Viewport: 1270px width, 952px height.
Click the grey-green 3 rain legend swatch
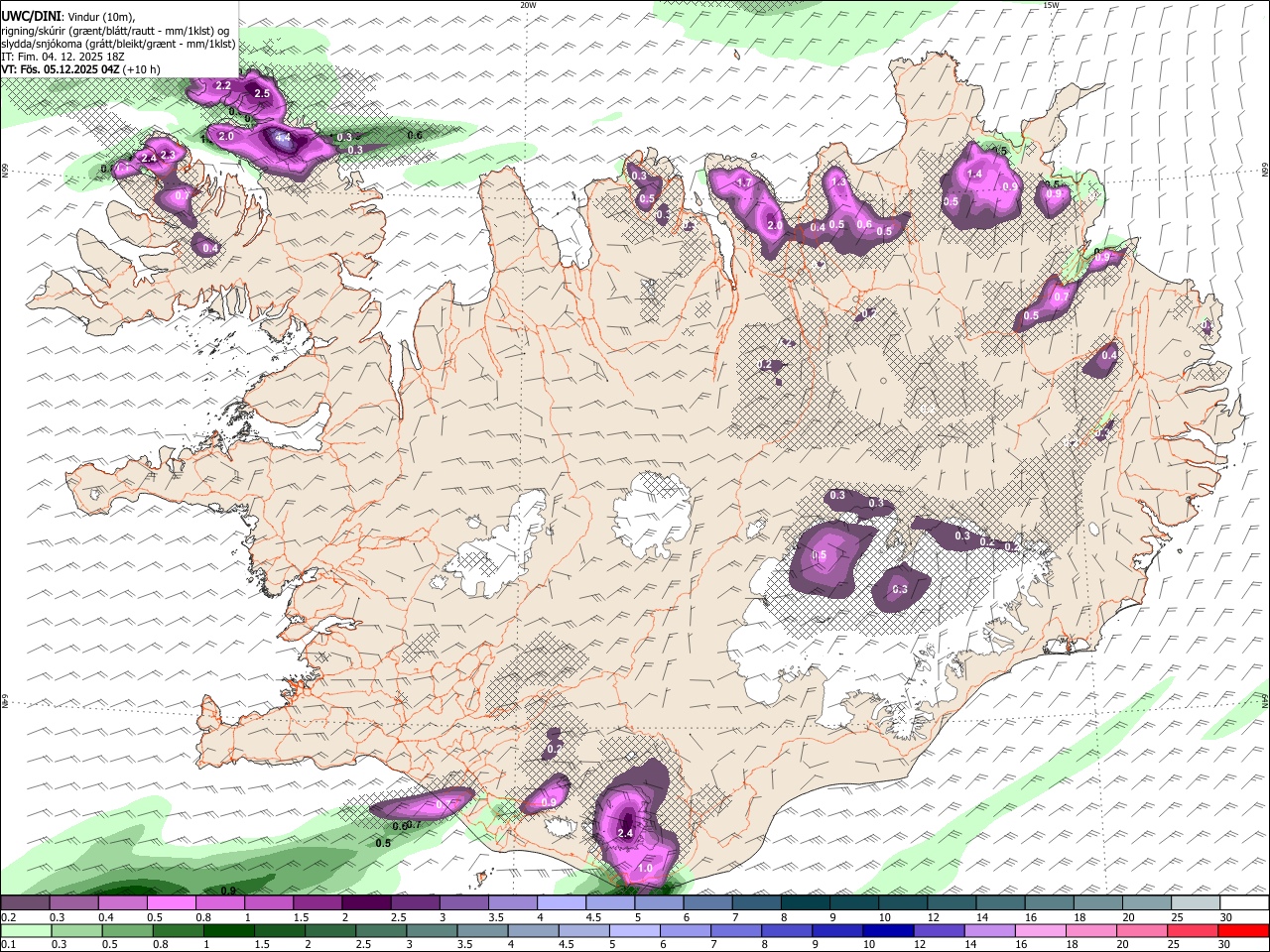[x=433, y=930]
